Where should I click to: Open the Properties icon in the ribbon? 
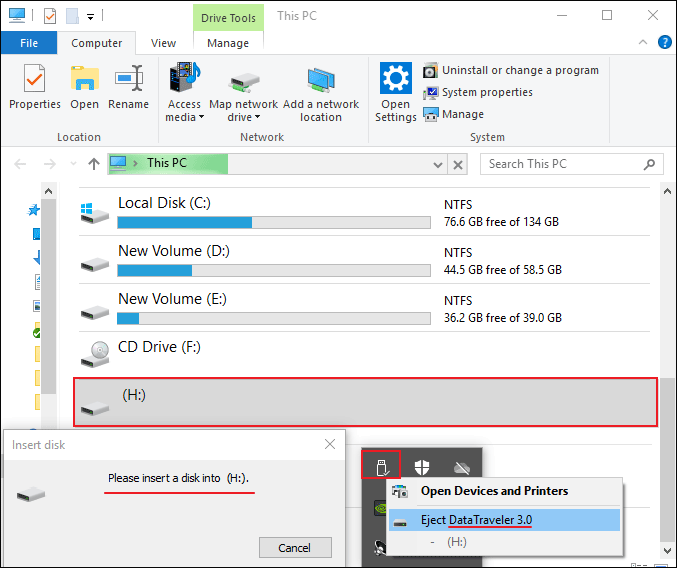35,86
